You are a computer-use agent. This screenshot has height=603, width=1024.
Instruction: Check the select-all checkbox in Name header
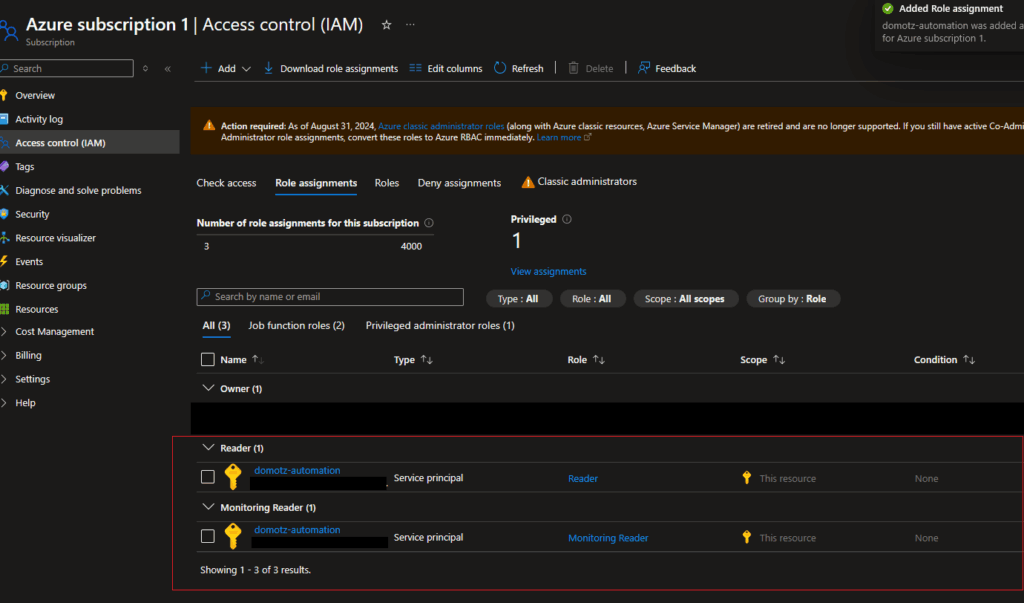pyautogui.click(x=208, y=360)
